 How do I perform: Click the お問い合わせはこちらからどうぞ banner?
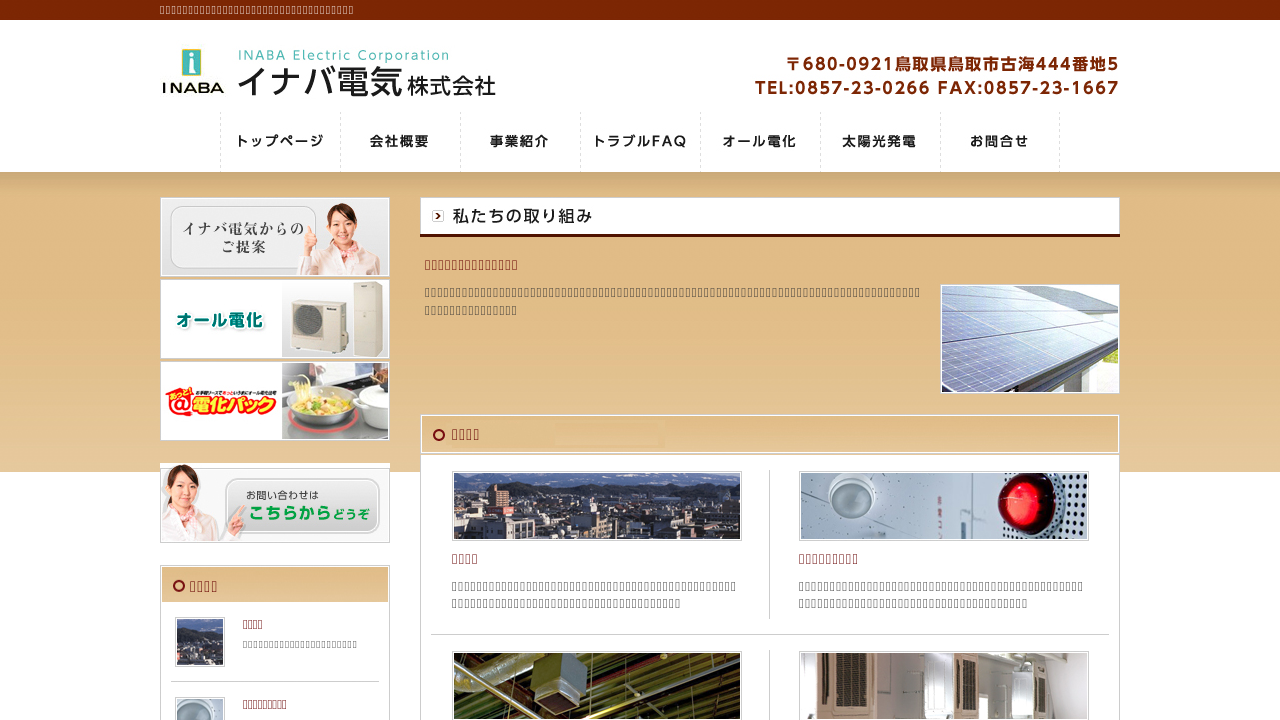click(275, 503)
